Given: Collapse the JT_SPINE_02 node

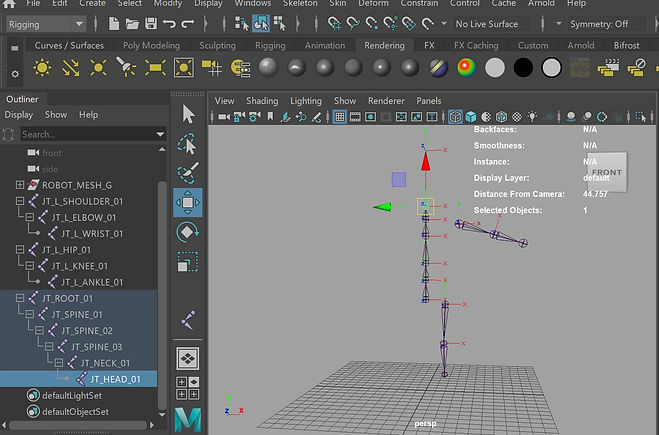Looking at the screenshot, I should coord(39,330).
